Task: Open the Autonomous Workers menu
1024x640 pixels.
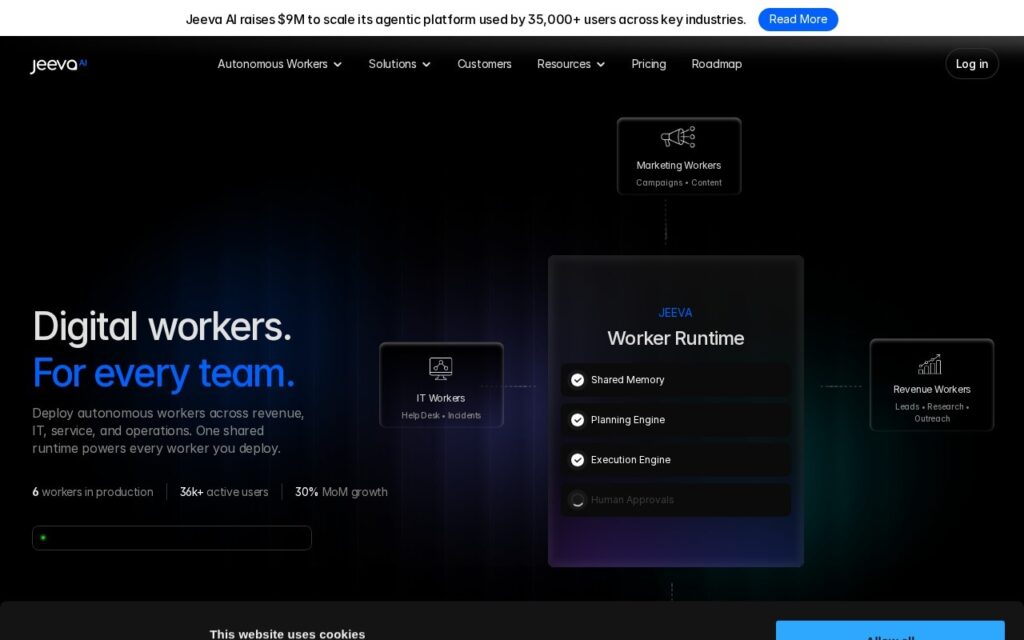Action: 280,64
